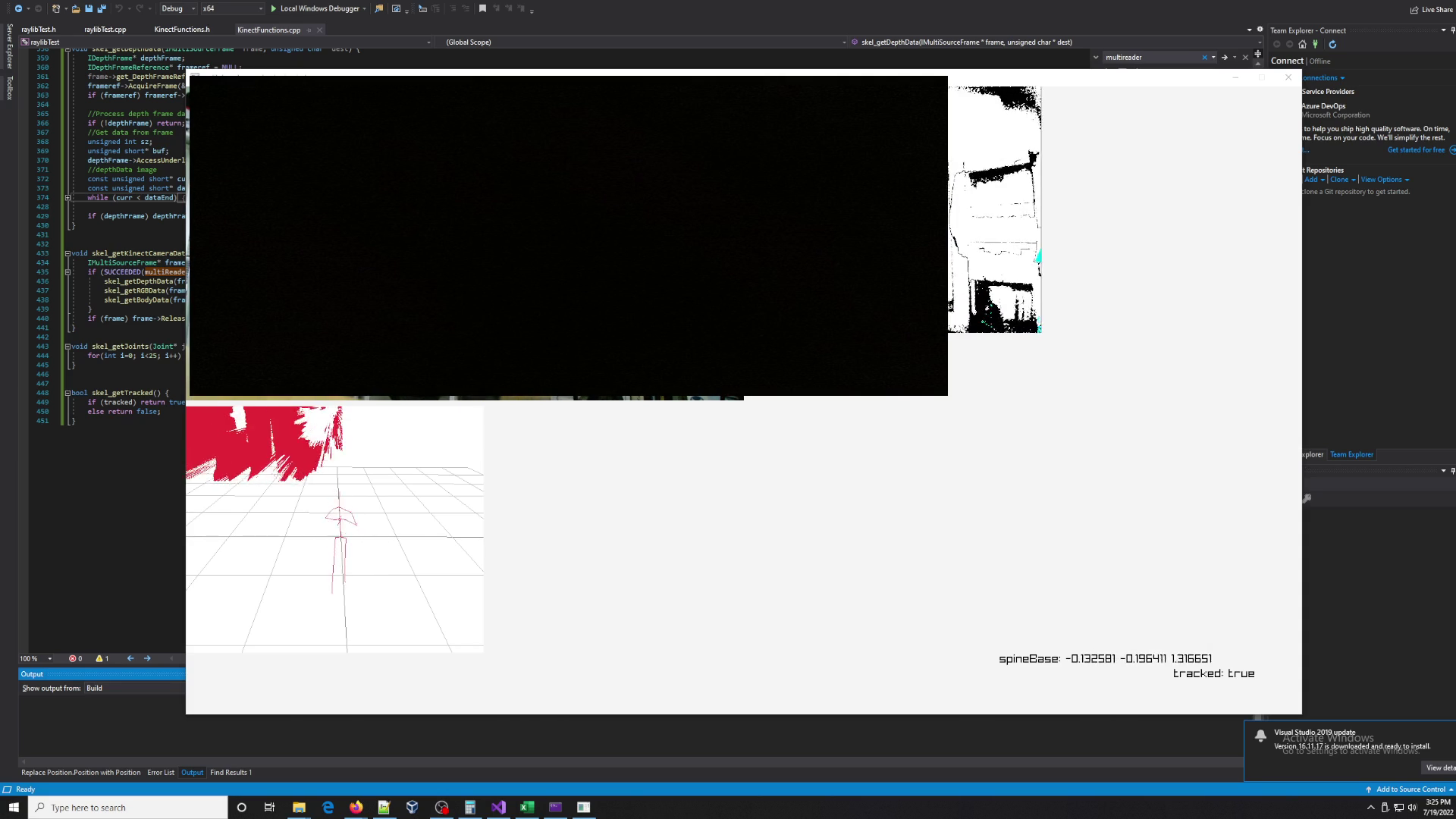The image size is (1456, 819).
Task: Click the Connect link in Team Explorer
Action: coord(1287,61)
